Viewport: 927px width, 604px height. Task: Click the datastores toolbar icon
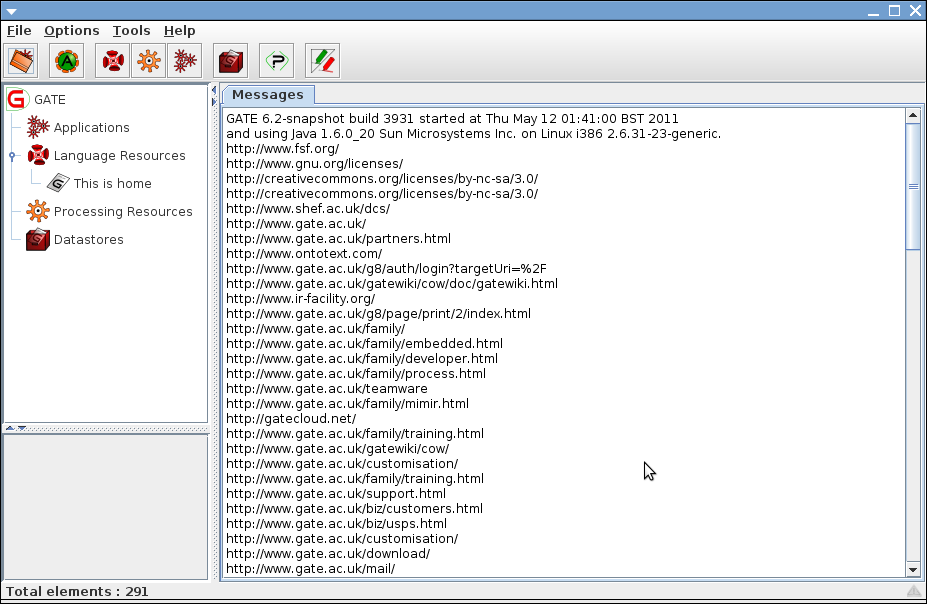(231, 60)
